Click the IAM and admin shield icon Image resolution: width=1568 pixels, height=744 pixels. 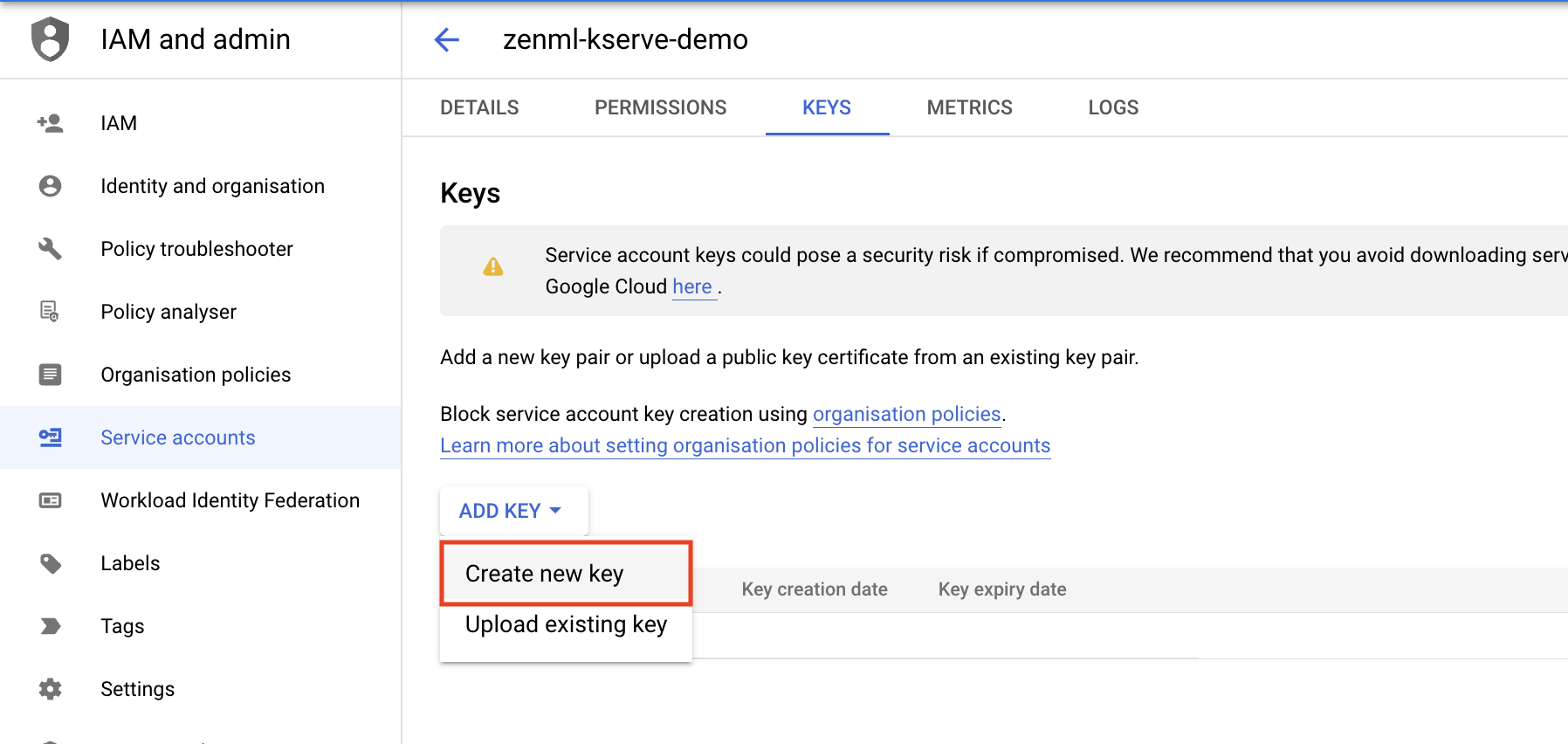pos(50,39)
